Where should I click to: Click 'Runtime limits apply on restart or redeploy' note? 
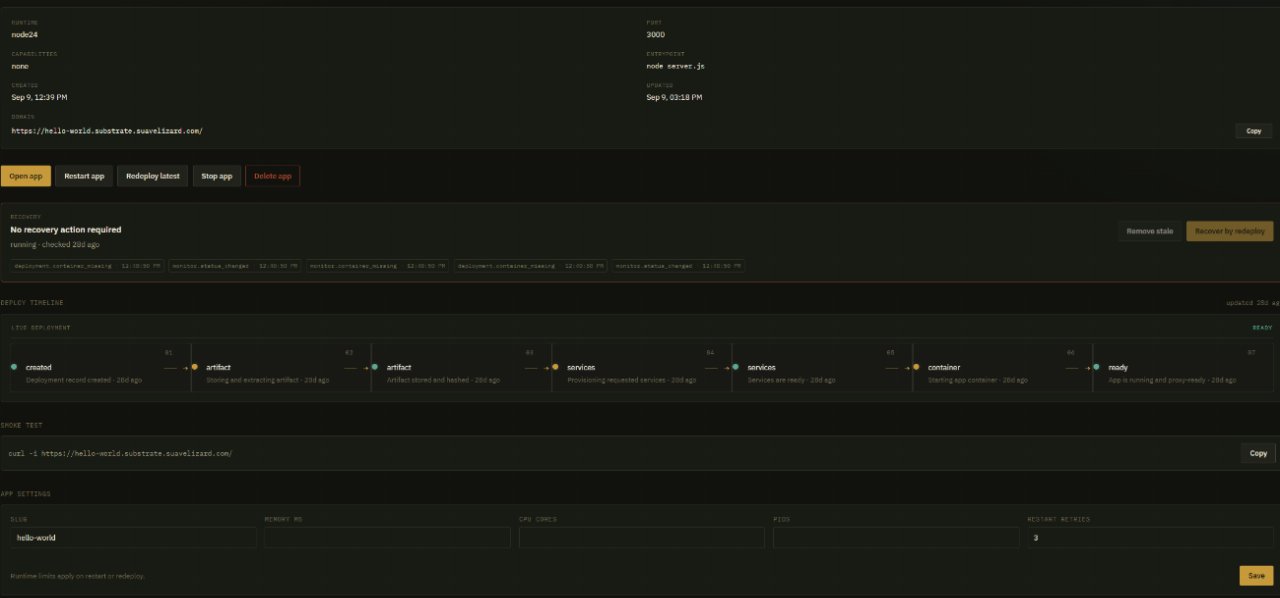click(x=77, y=576)
